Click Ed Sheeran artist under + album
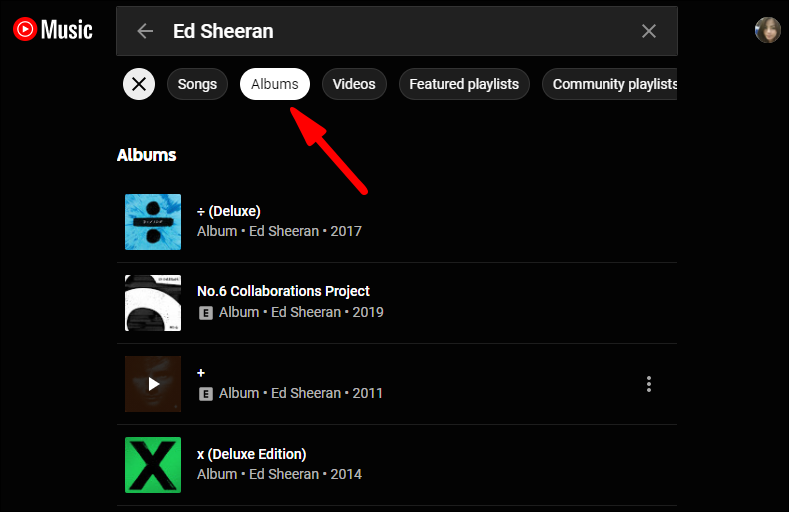789x512 pixels. tap(306, 394)
